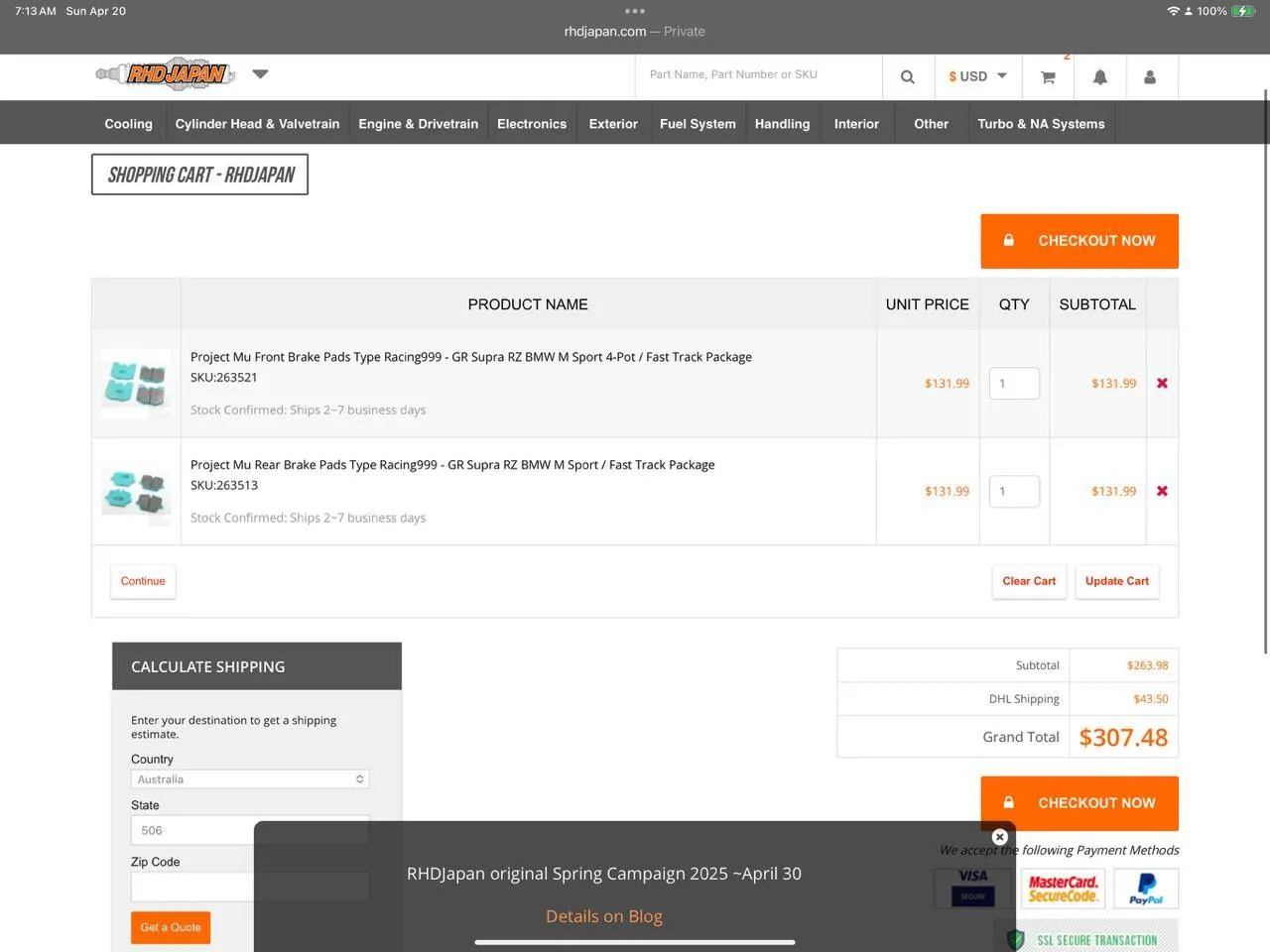1270x952 pixels.
Task: Tap the Wi-Fi icon in status bar
Action: pos(1174,11)
